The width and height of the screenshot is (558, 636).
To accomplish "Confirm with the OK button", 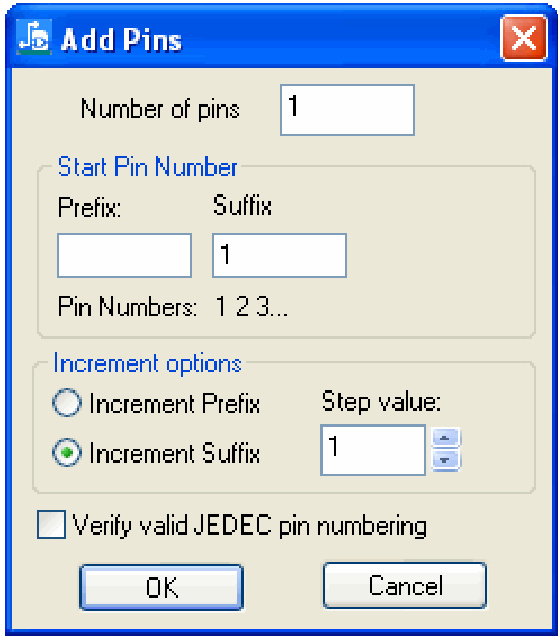I will pyautogui.click(x=162, y=587).
